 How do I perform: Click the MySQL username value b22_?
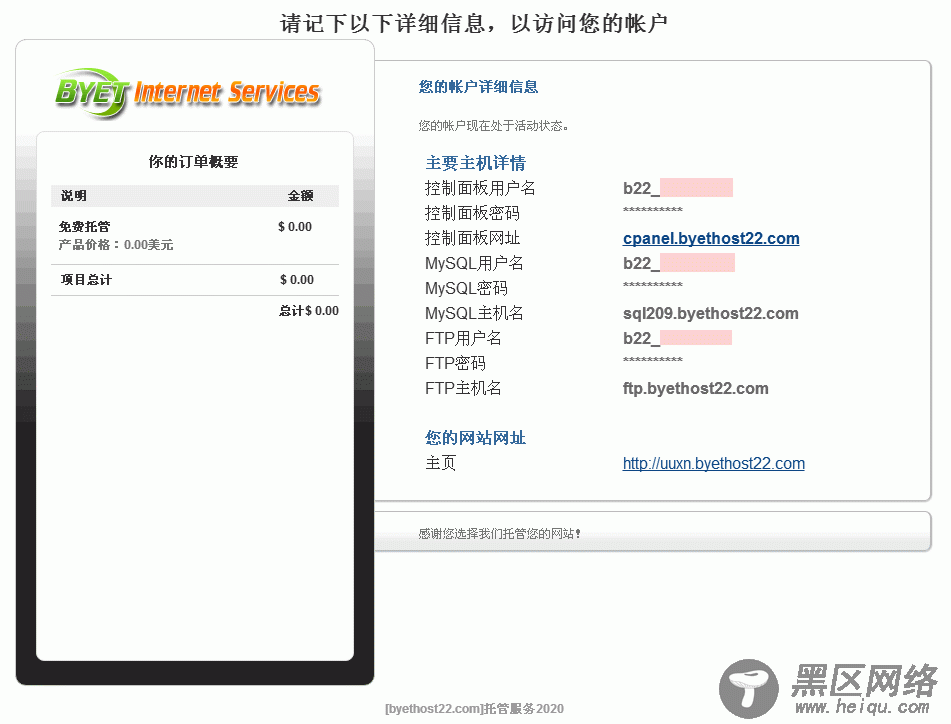[x=679, y=263]
